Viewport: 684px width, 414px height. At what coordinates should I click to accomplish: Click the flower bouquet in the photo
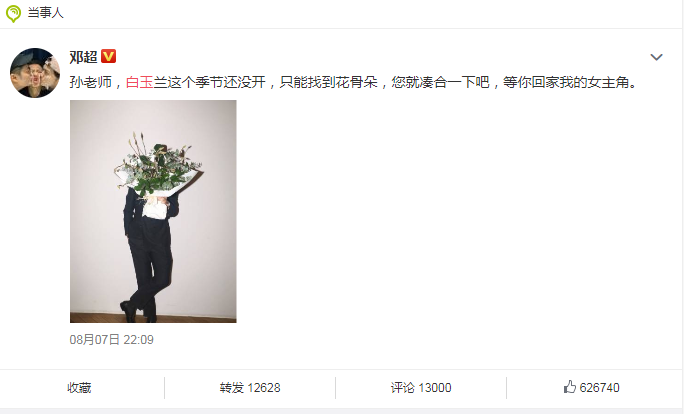pyautogui.click(x=157, y=168)
